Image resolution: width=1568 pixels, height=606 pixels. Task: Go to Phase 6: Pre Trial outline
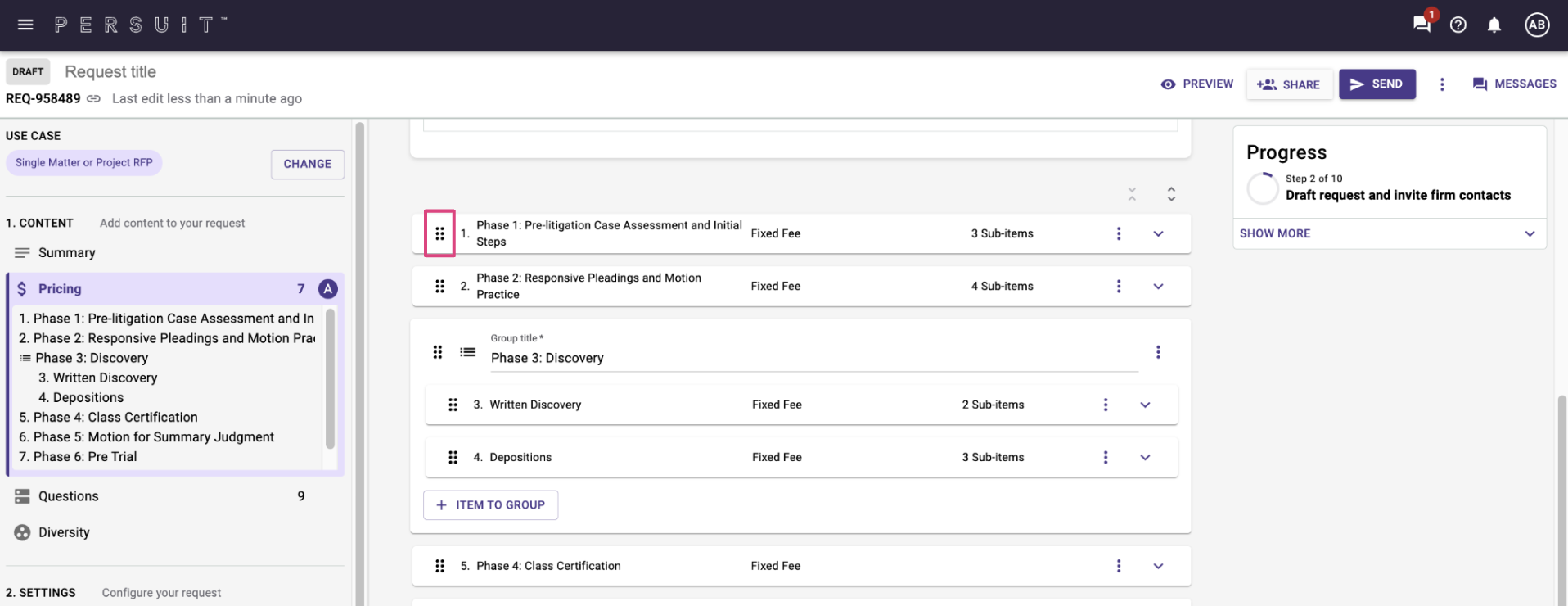pyautogui.click(x=78, y=456)
